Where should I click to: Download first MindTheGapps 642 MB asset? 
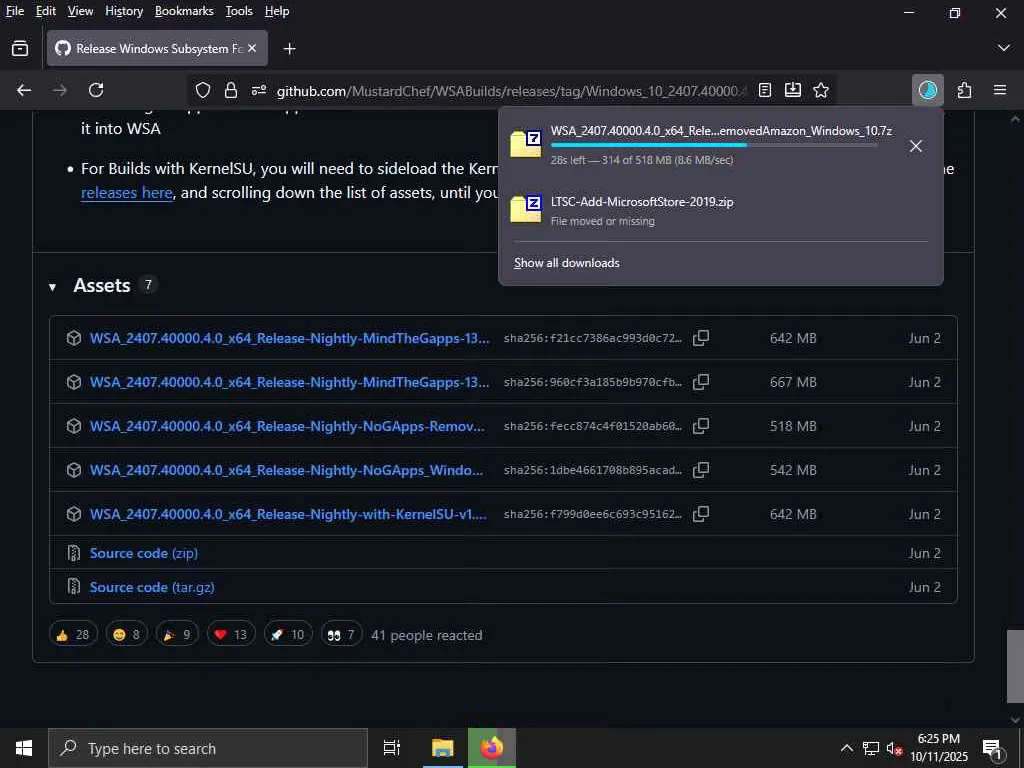289,338
